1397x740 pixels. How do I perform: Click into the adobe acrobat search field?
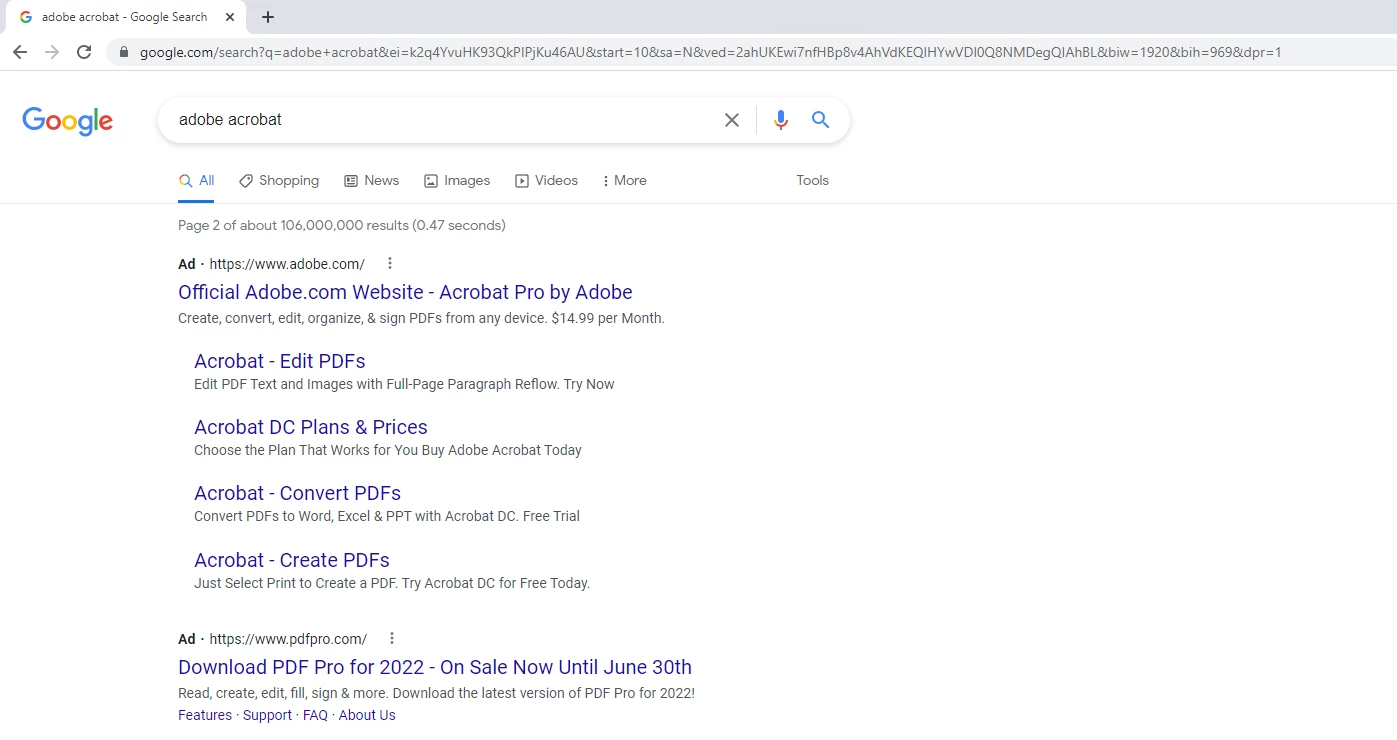click(x=440, y=120)
